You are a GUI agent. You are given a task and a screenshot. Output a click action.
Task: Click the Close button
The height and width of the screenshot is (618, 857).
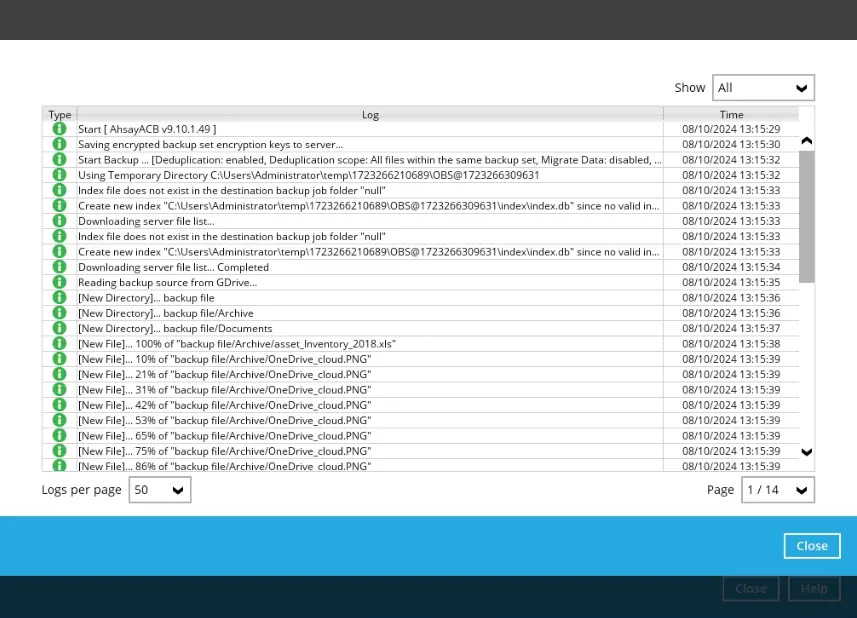click(x=811, y=545)
